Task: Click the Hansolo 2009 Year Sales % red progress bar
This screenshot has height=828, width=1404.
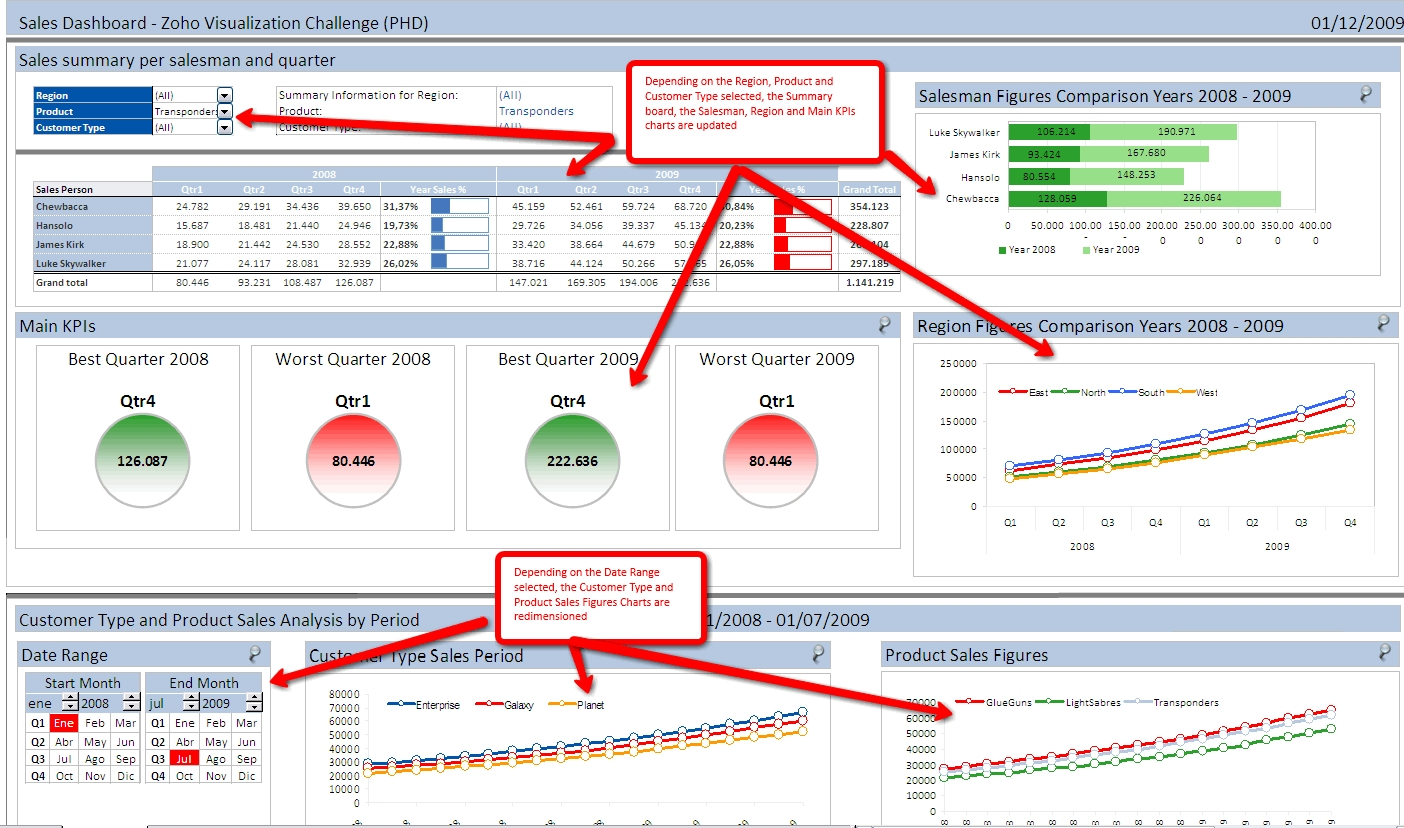Action: pyautogui.click(x=803, y=225)
